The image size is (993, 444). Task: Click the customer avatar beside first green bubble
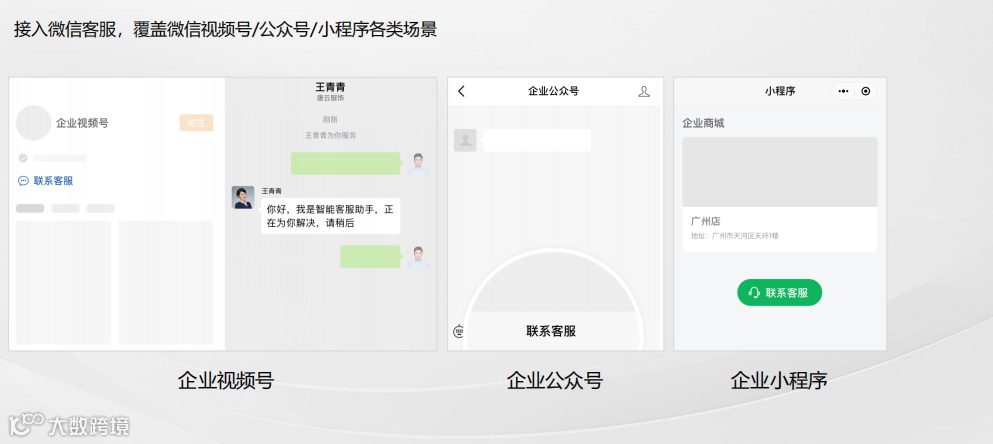coord(418,163)
